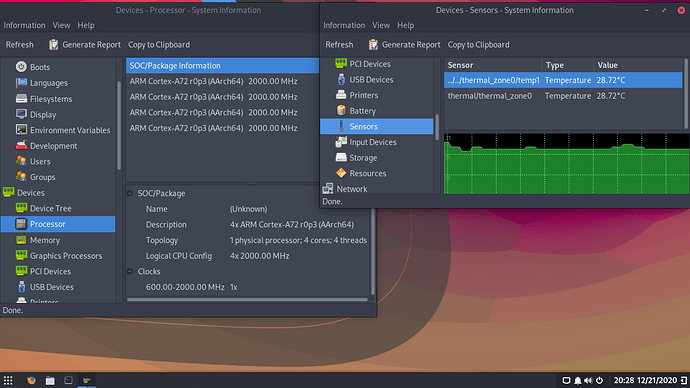Open View menu in Sensors window

[381, 25]
